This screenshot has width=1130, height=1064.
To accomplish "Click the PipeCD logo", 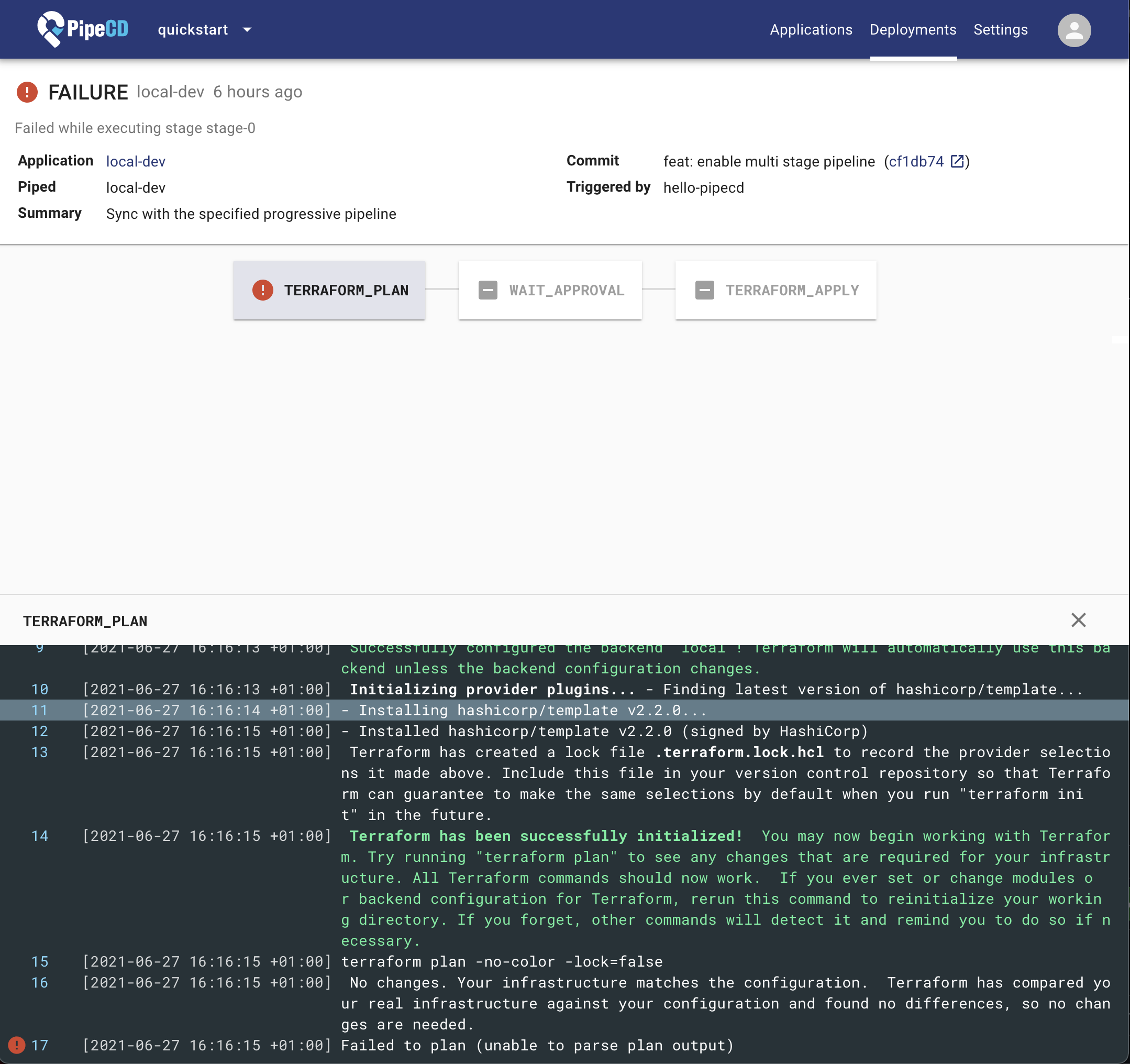I will pos(83,29).
